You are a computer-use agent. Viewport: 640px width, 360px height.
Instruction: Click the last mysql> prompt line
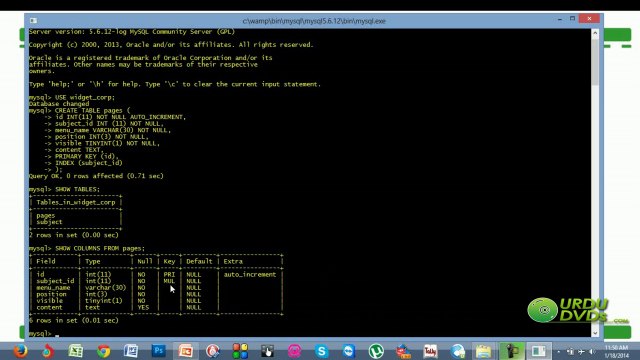[44, 333]
